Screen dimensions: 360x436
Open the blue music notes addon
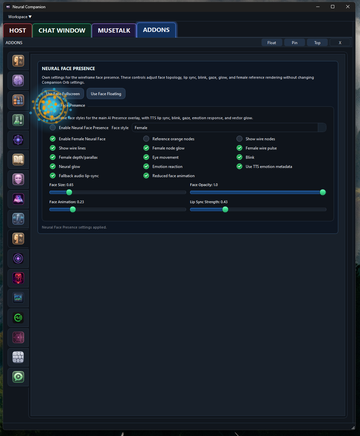tap(18, 219)
